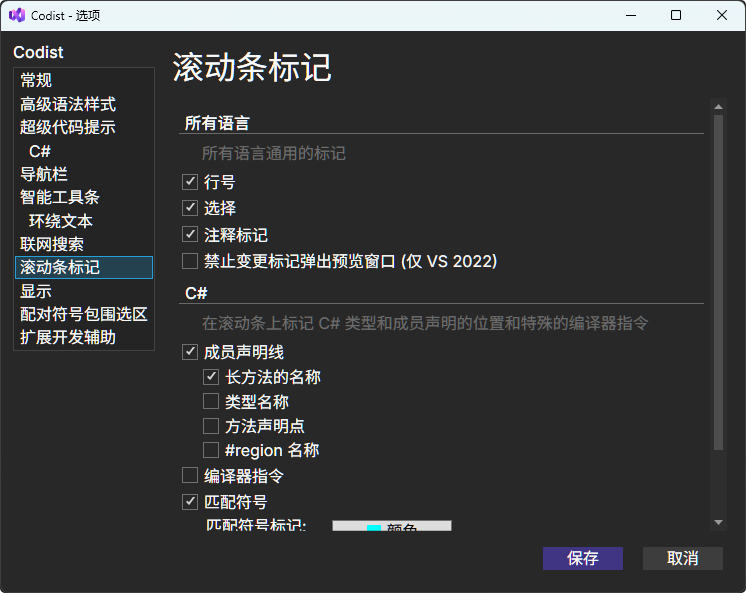
Task: Open the 智能工具条 options page
Action: point(60,197)
